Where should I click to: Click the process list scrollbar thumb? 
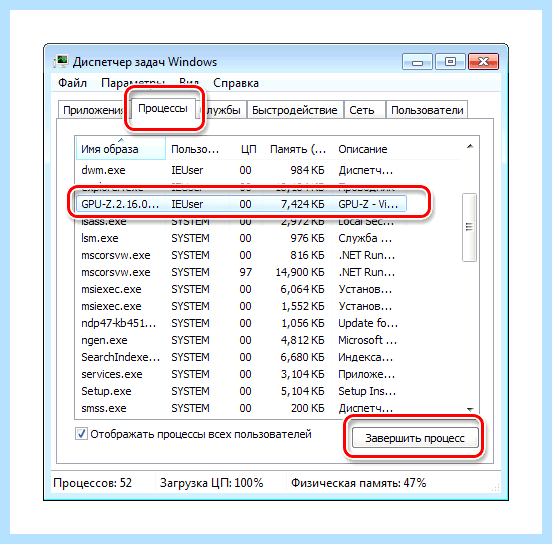(x=469, y=227)
